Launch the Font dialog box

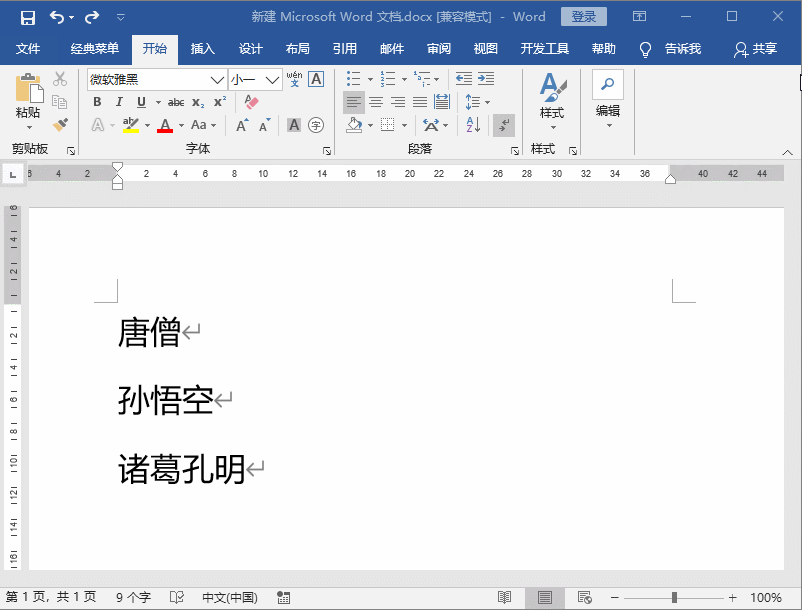coord(326,151)
